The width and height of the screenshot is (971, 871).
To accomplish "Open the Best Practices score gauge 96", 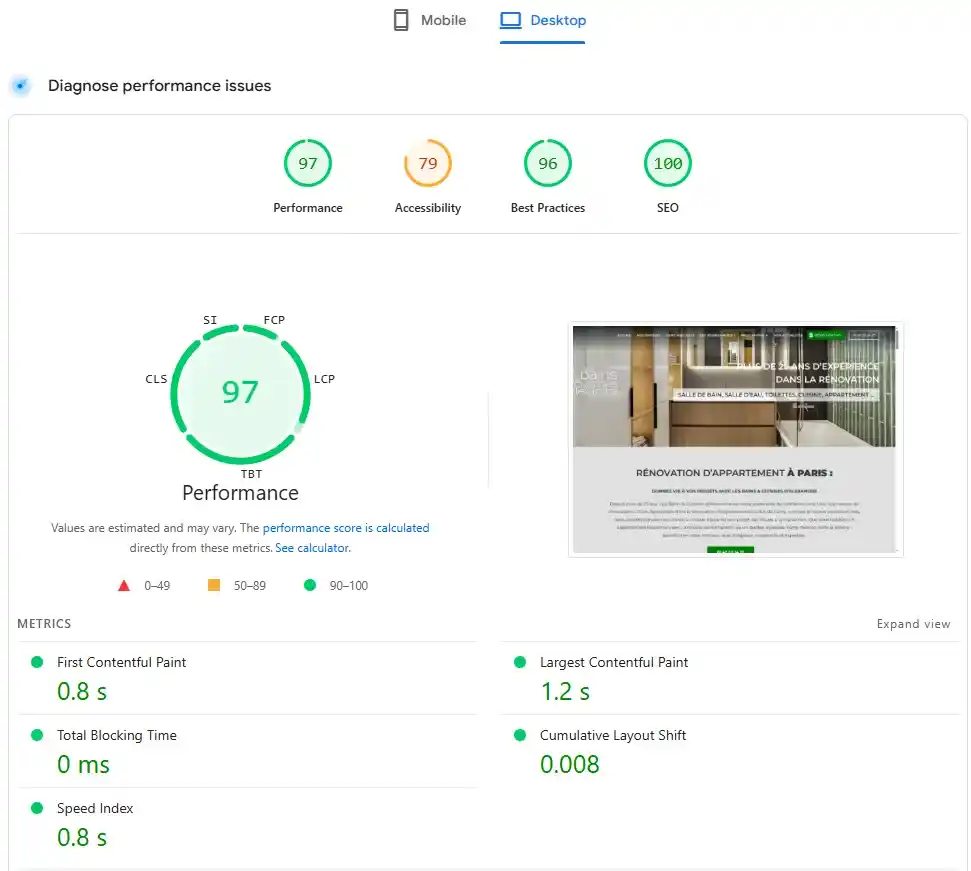I will pyautogui.click(x=548, y=164).
